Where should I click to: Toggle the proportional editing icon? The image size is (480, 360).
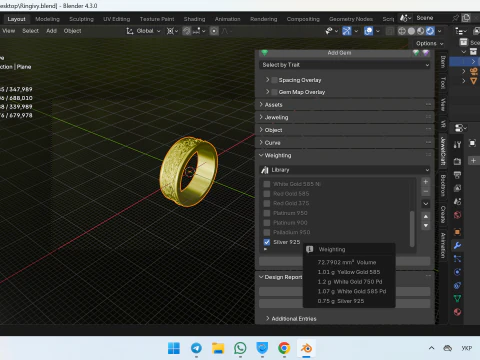tap(214, 31)
